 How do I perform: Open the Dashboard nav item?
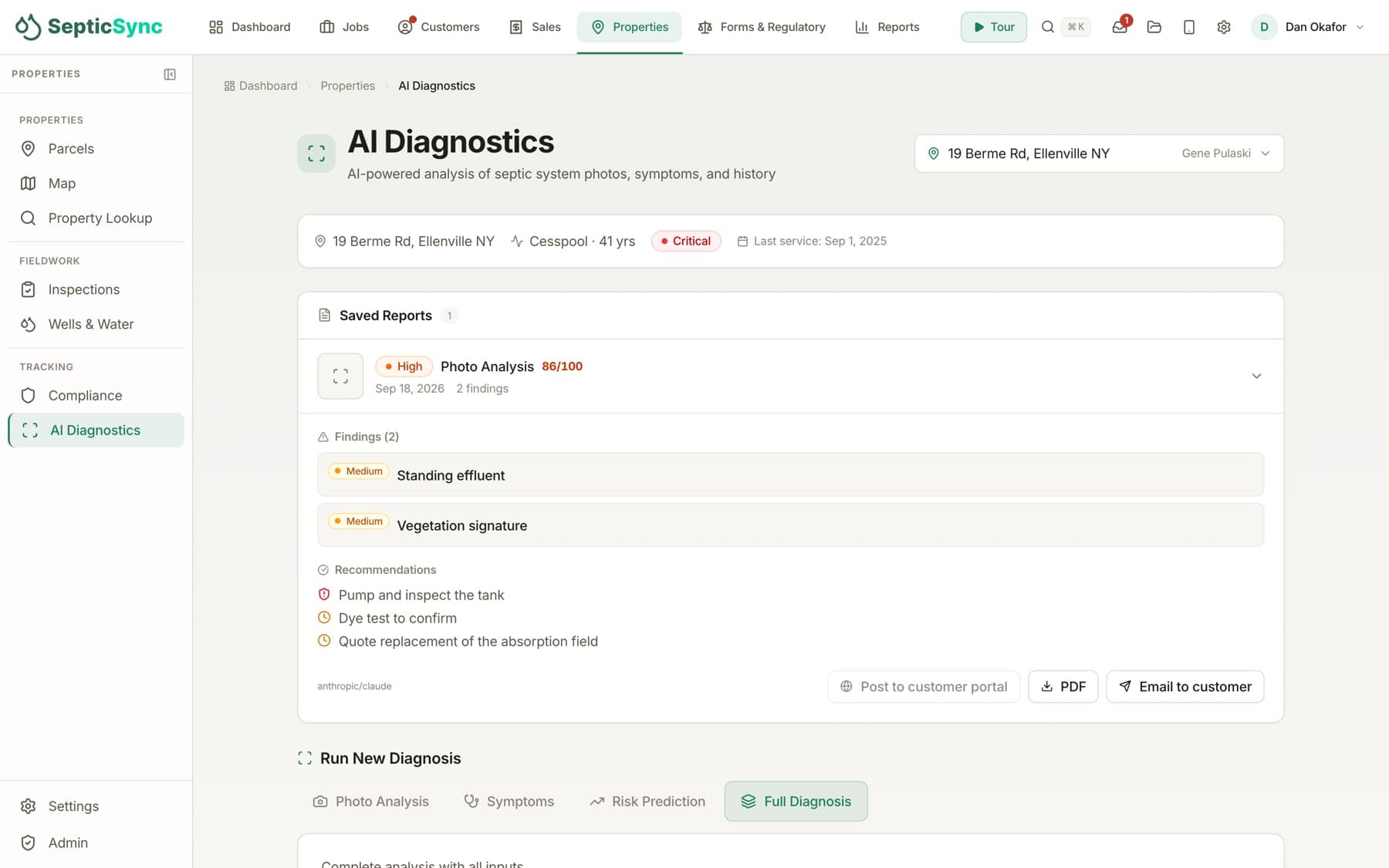[250, 27]
